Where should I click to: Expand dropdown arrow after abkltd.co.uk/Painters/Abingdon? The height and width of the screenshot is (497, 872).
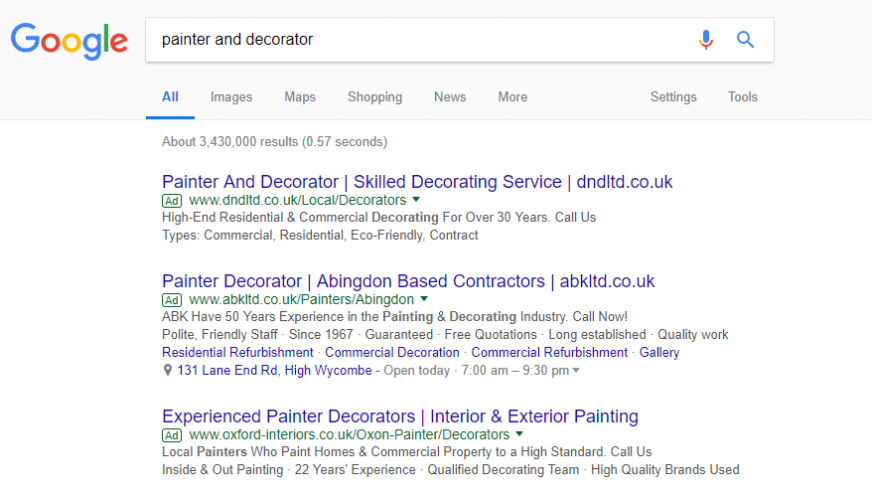tap(424, 299)
